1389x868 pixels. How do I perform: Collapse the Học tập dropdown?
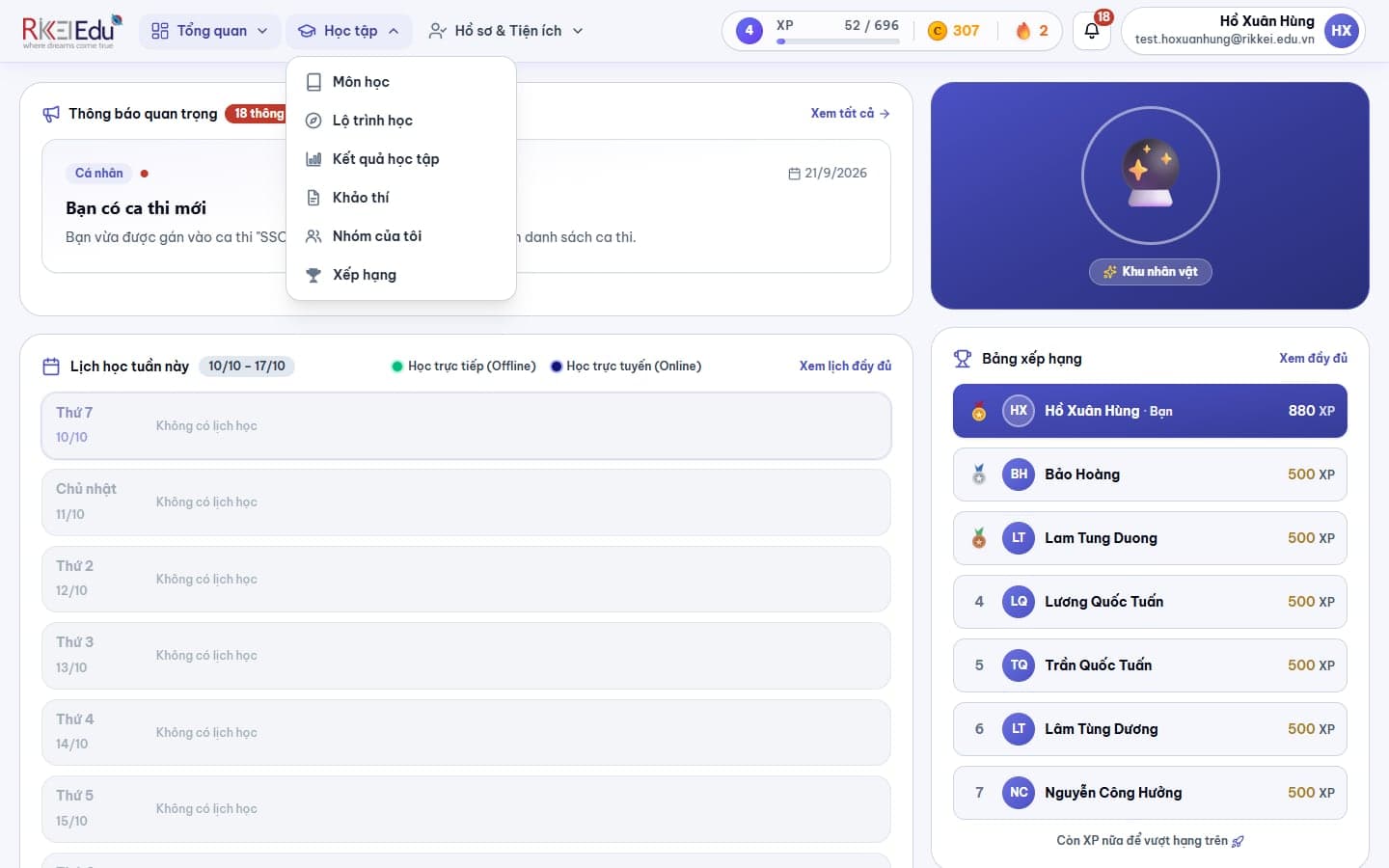pos(349,31)
